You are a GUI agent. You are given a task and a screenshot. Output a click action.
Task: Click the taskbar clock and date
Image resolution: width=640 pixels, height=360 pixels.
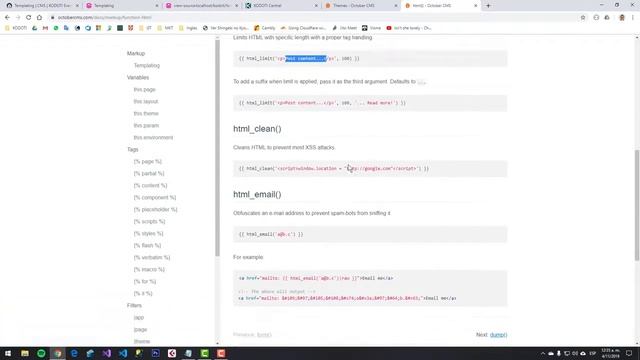pyautogui.click(x=610, y=353)
